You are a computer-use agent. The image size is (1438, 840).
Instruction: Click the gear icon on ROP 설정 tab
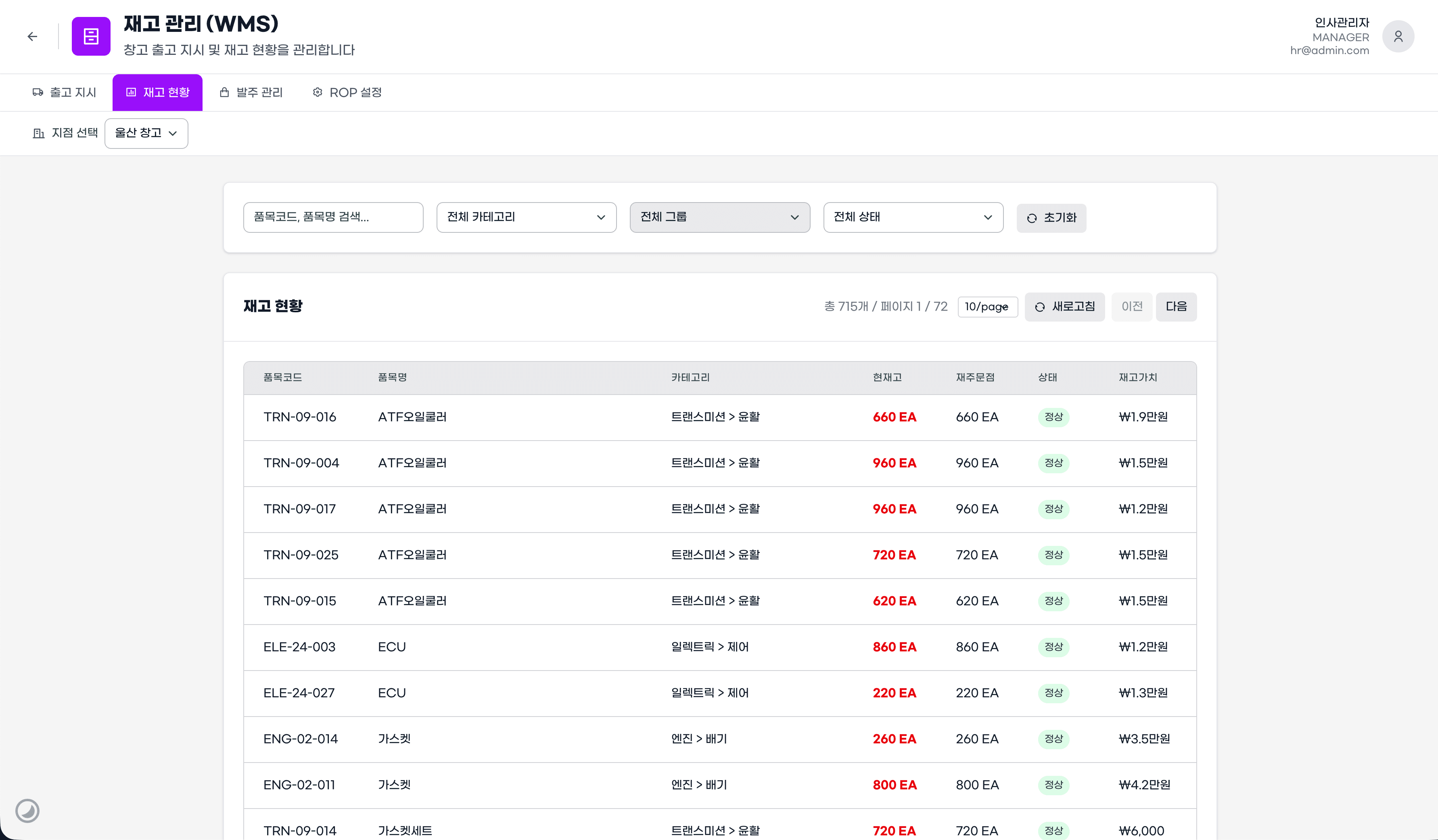318,92
